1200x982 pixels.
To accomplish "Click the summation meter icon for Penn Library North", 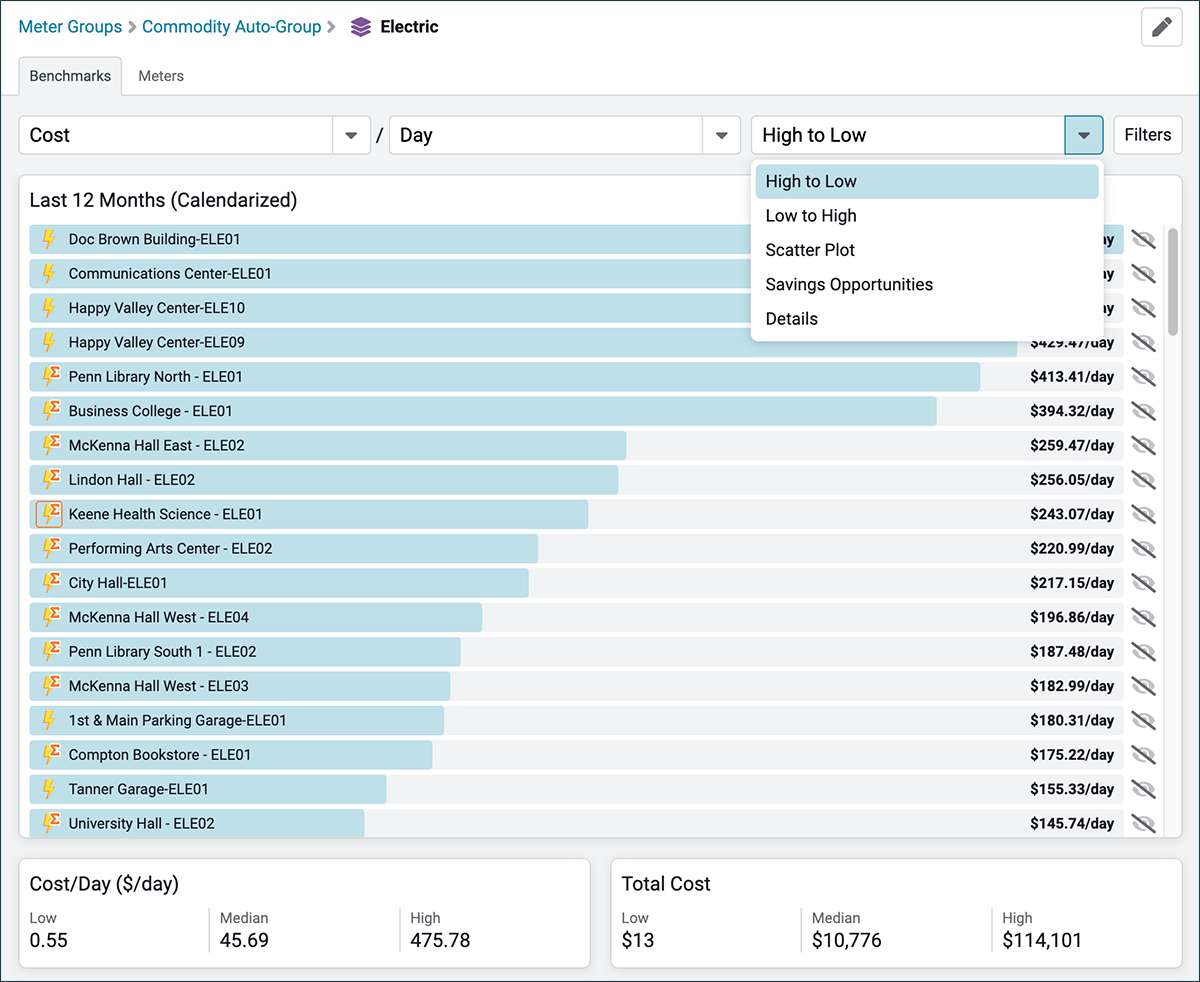I will pyautogui.click(x=53, y=376).
